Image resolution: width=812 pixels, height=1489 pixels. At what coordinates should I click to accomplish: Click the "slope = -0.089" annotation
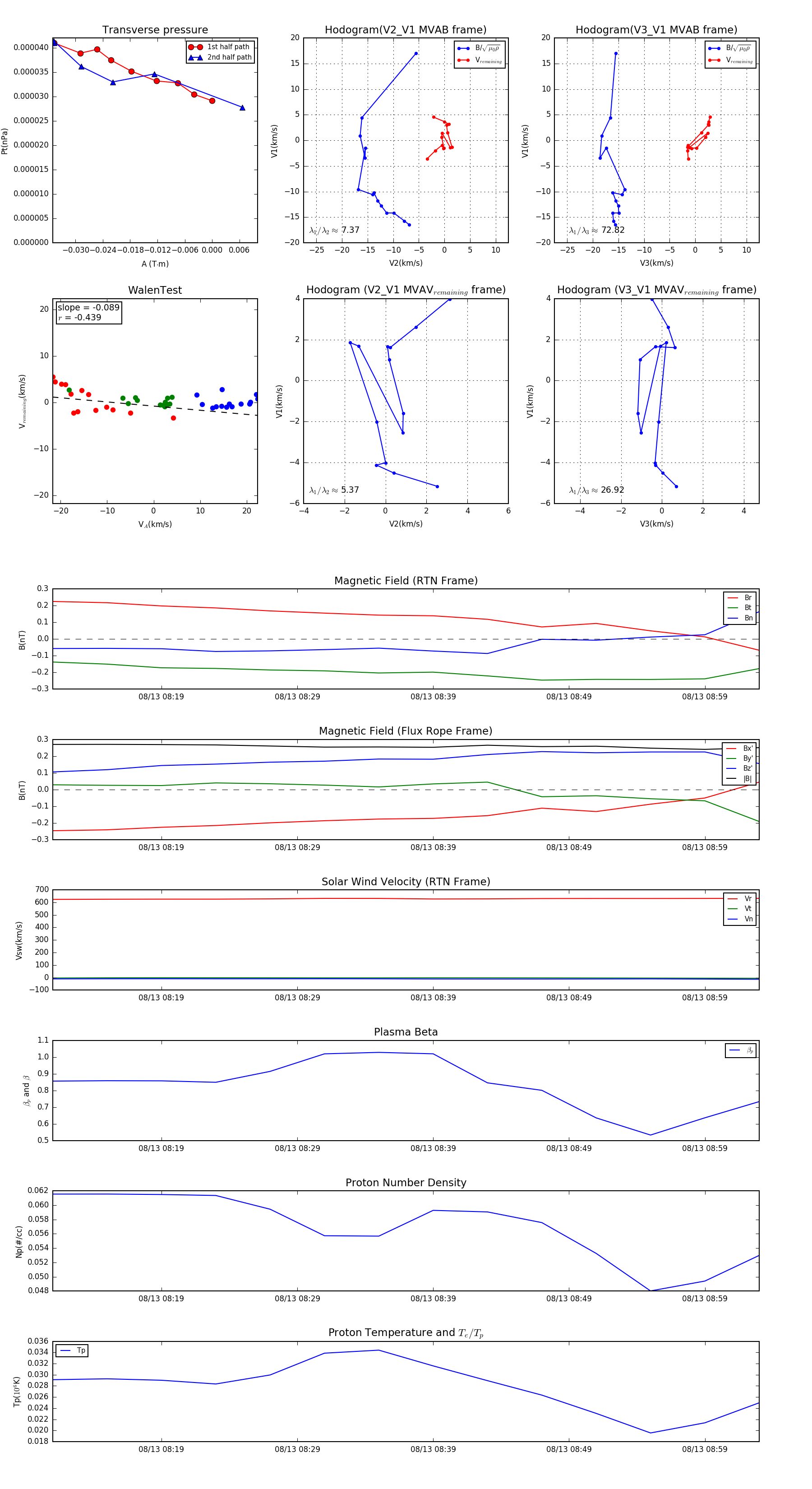(x=88, y=308)
